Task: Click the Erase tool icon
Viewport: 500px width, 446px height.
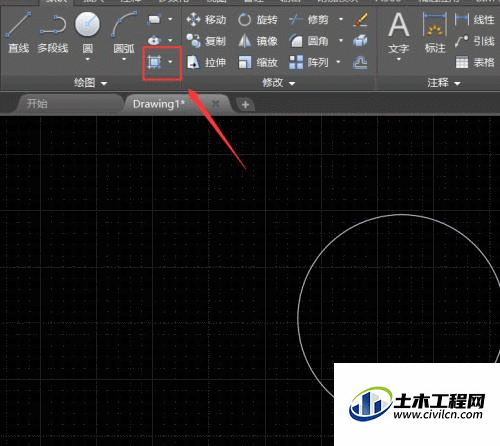Action: click(x=360, y=20)
